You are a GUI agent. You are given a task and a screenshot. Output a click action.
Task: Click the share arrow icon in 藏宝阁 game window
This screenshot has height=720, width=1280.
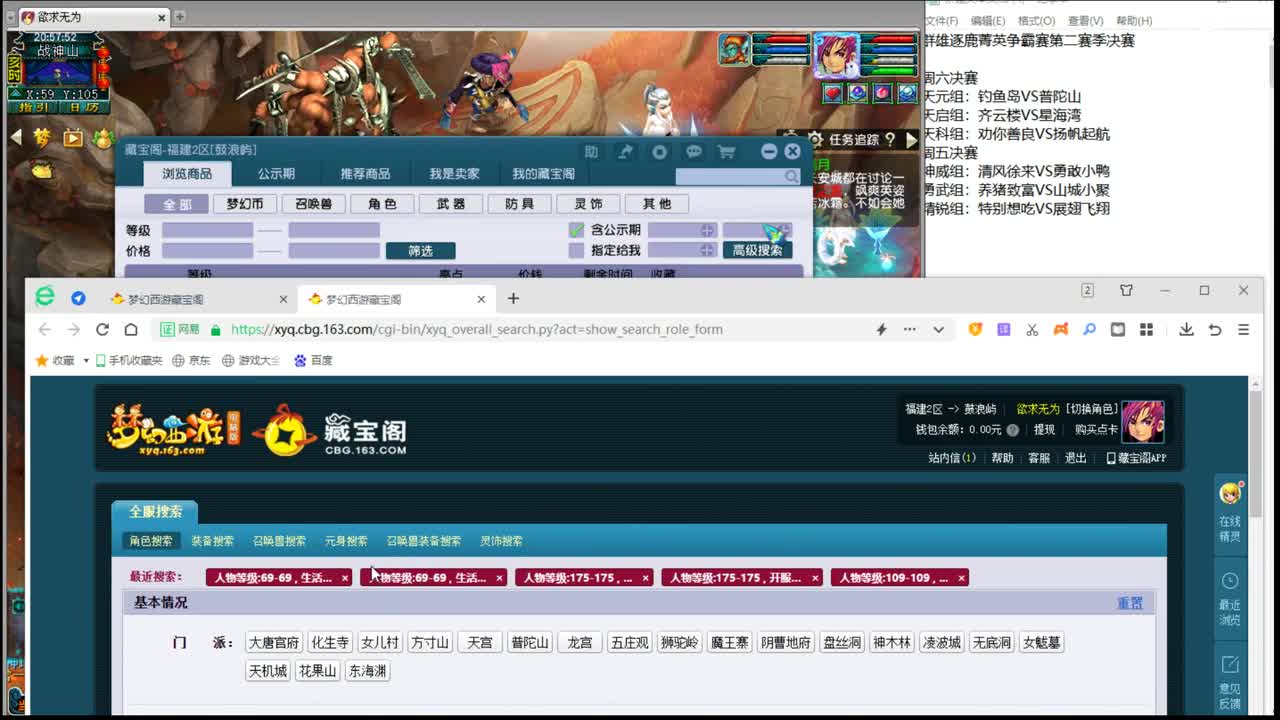pos(625,151)
